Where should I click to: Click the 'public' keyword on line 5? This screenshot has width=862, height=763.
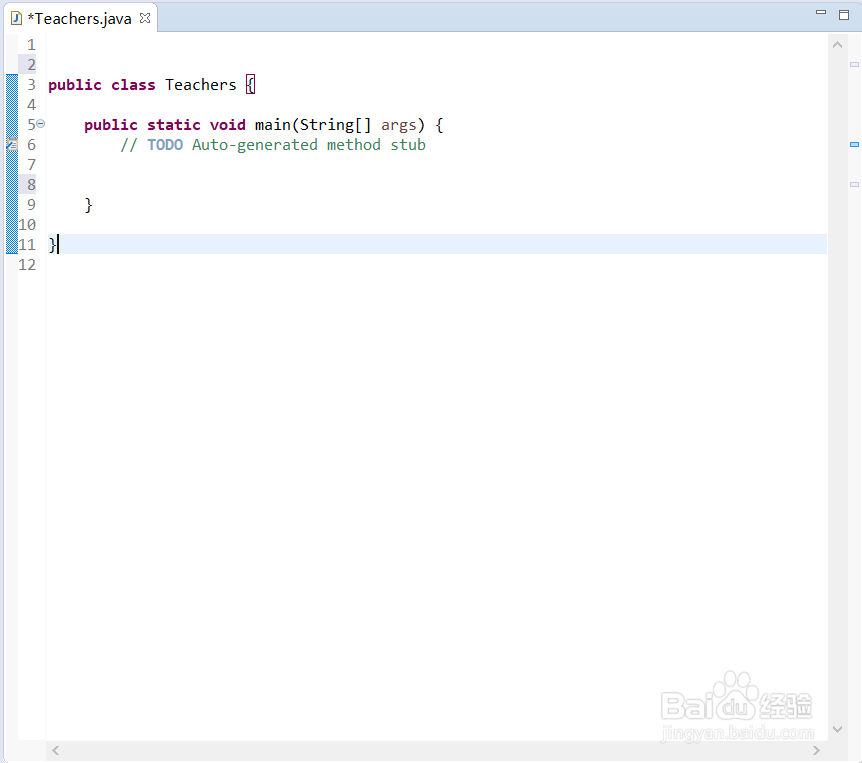coord(110,125)
